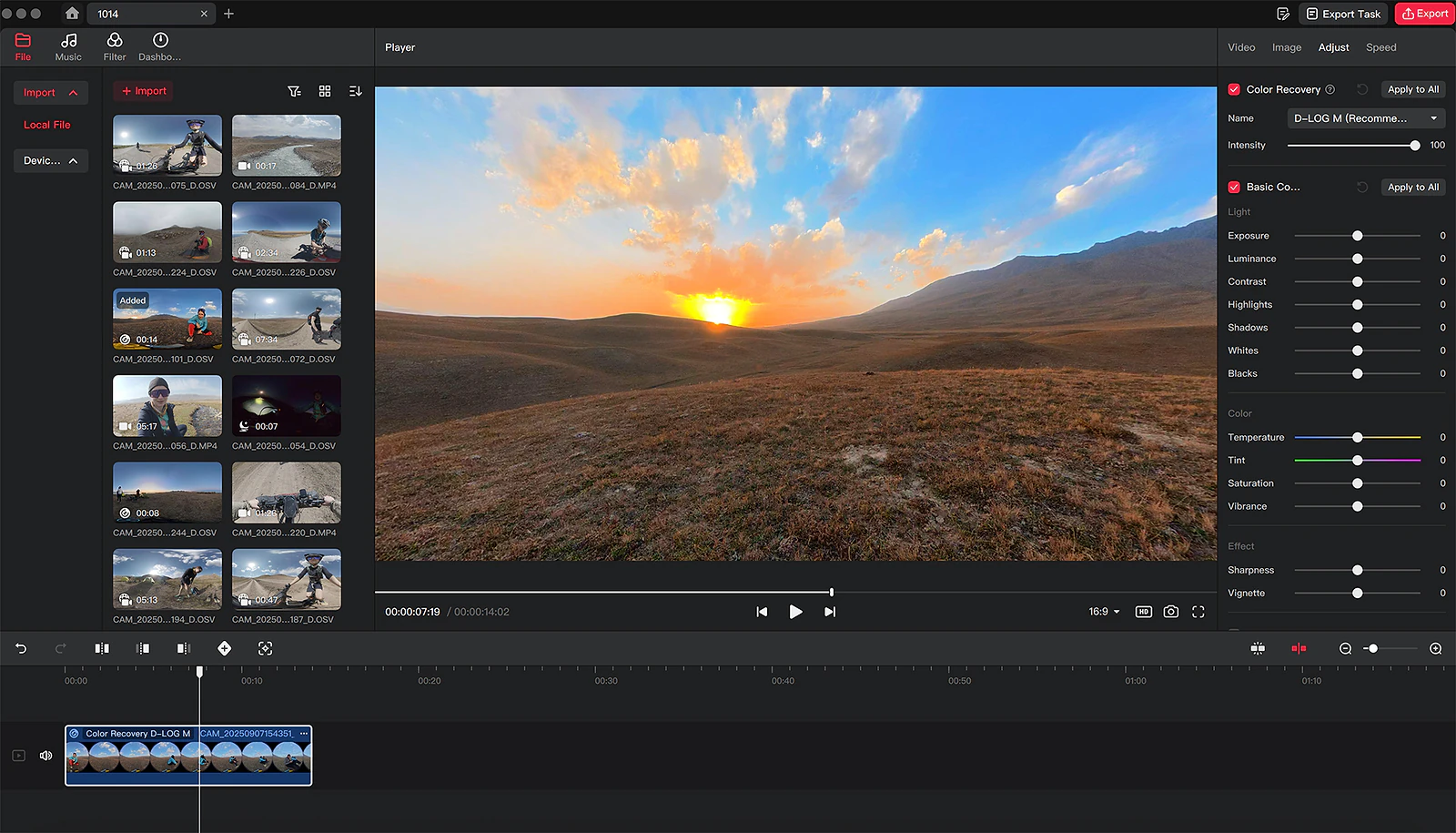
Task: Add a new project tab with plus
Action: [228, 14]
